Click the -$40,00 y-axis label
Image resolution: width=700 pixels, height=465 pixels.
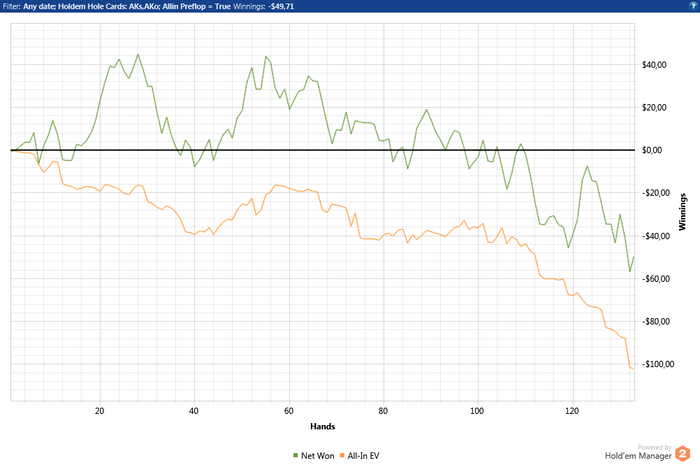[x=655, y=236]
